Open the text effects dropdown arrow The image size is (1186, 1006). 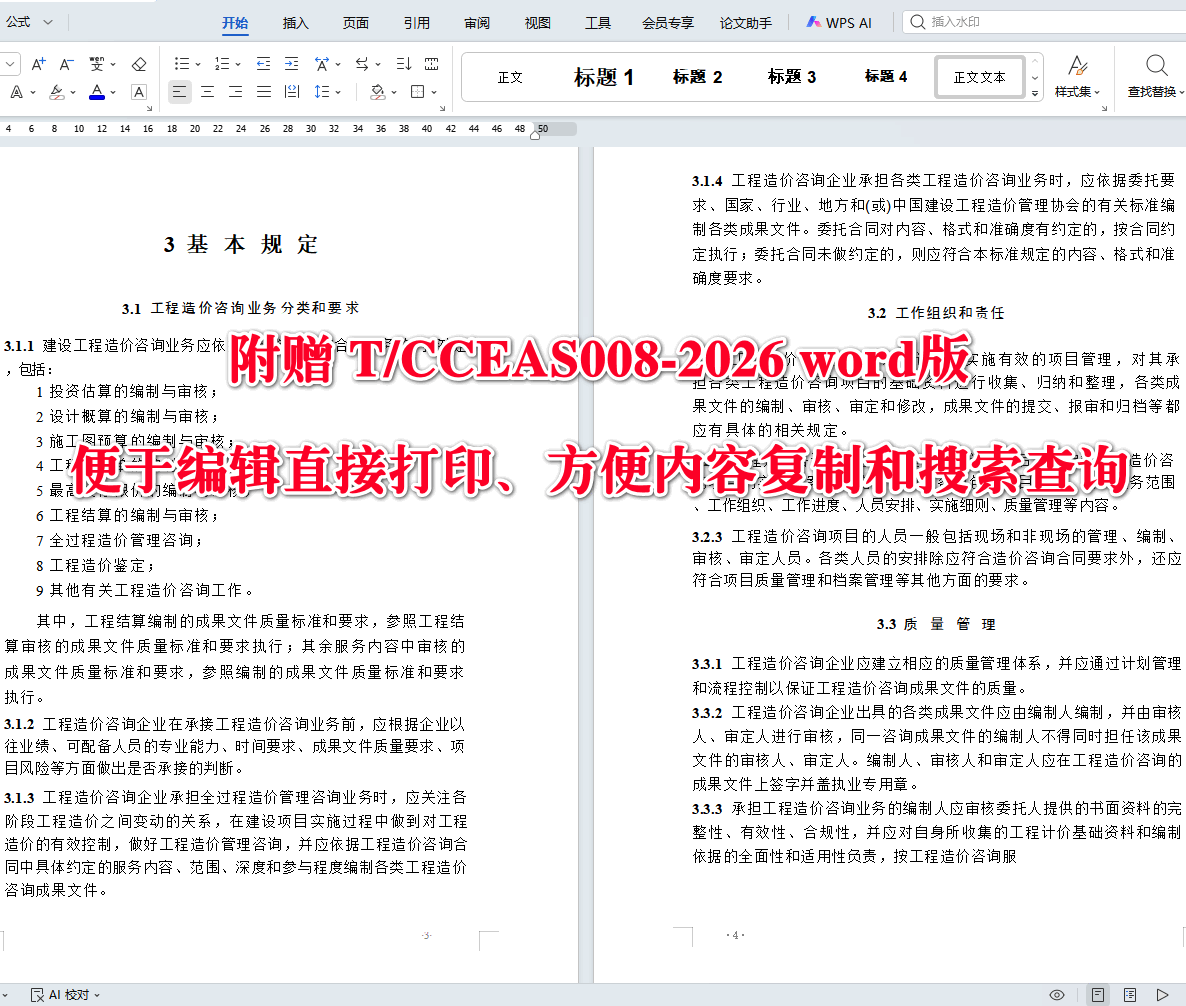(x=33, y=92)
